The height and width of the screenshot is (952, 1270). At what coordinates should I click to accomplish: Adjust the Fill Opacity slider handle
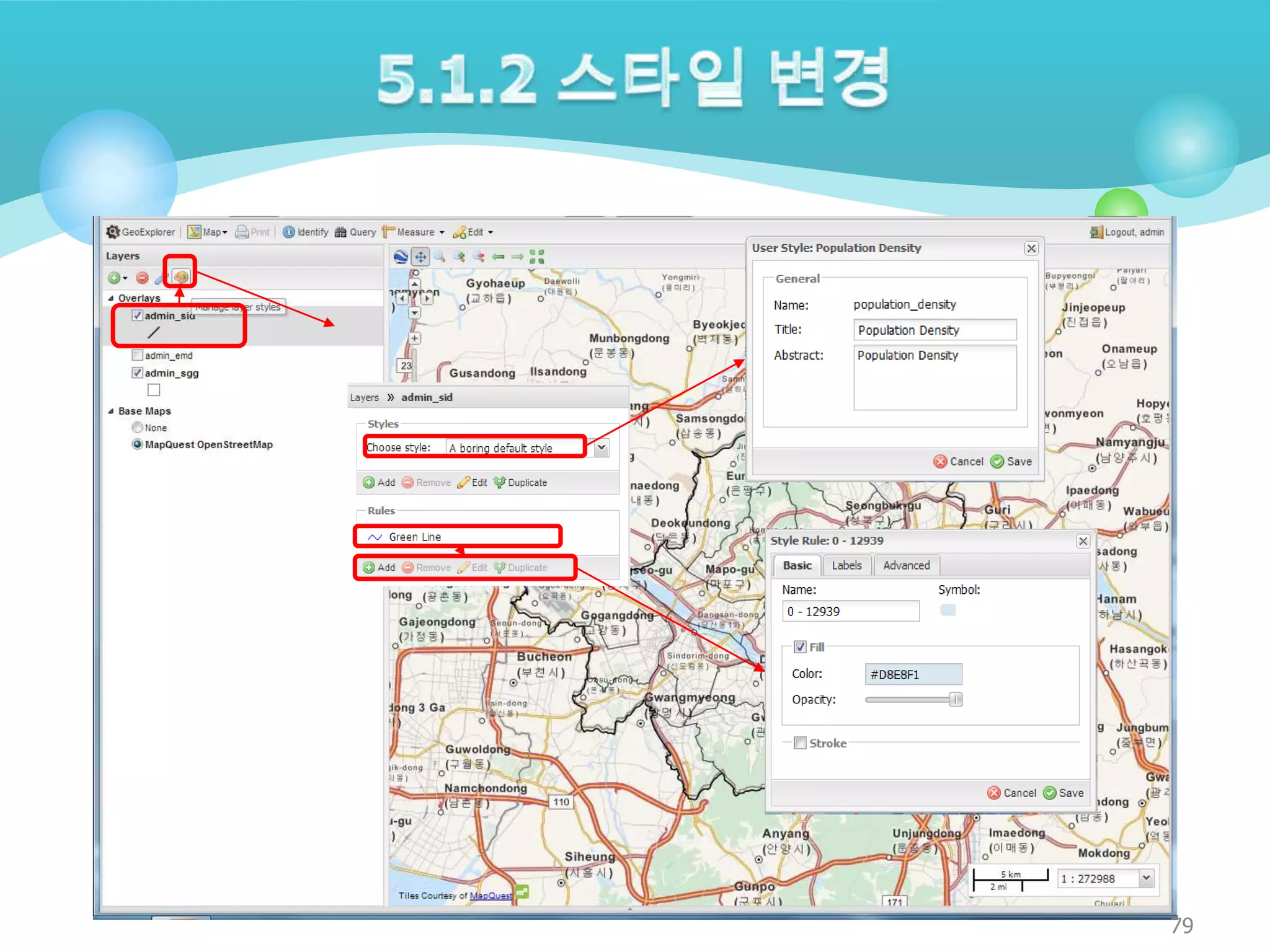(956, 700)
